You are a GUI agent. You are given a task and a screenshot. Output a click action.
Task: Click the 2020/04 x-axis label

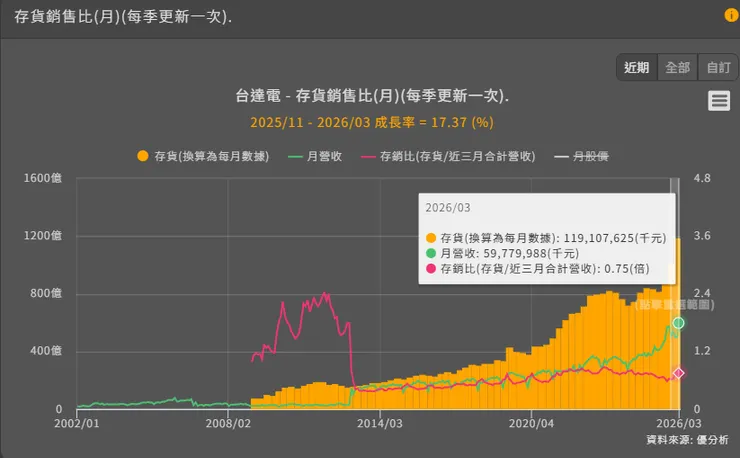click(x=531, y=423)
